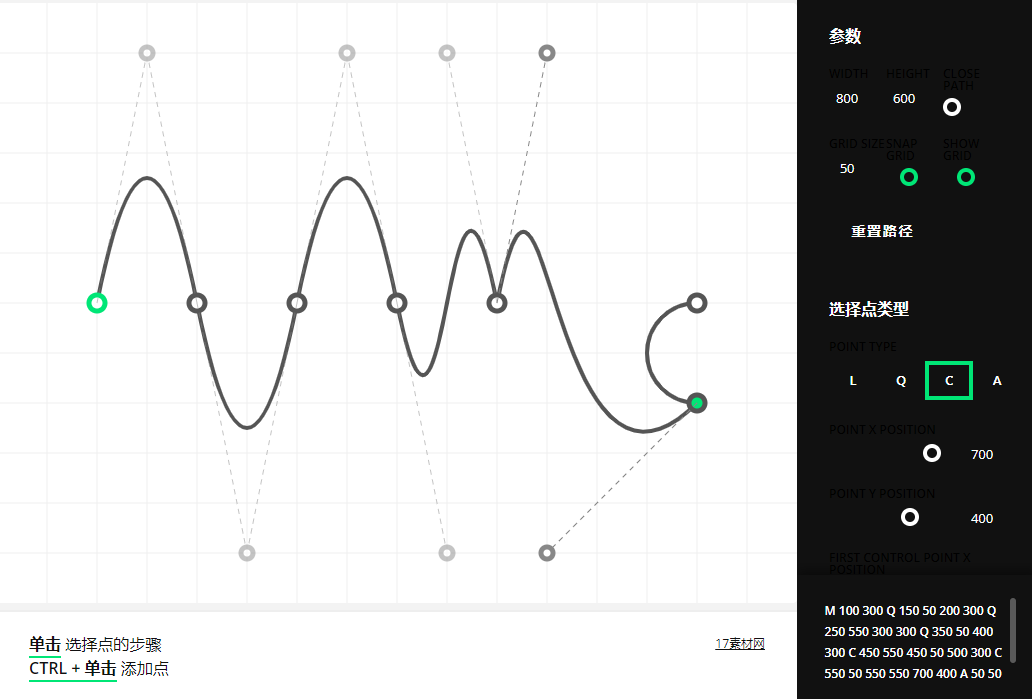This screenshot has width=1032, height=699.
Task: Click the 重置路径 reset path button
Action: pos(882,231)
